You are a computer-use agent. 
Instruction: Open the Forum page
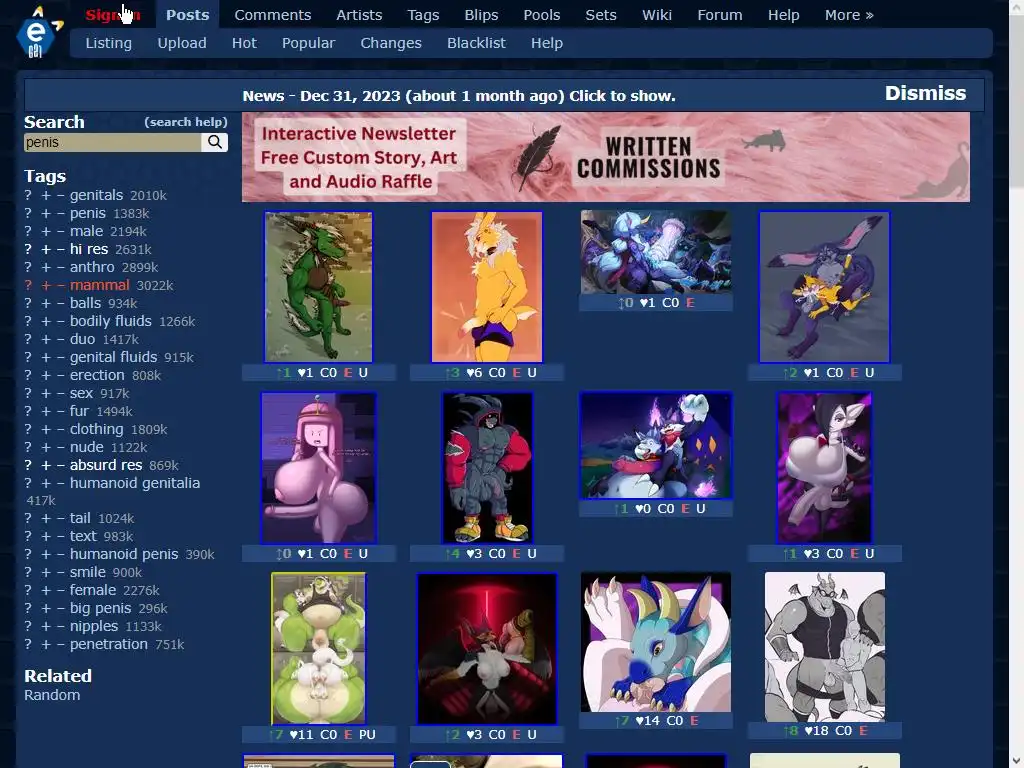pyautogui.click(x=720, y=15)
